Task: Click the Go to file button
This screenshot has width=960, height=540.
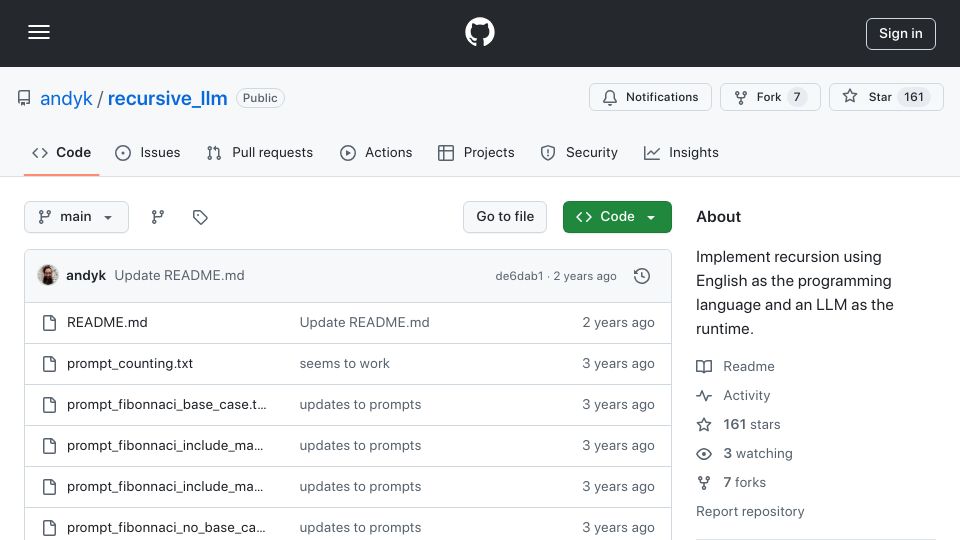Action: [505, 217]
